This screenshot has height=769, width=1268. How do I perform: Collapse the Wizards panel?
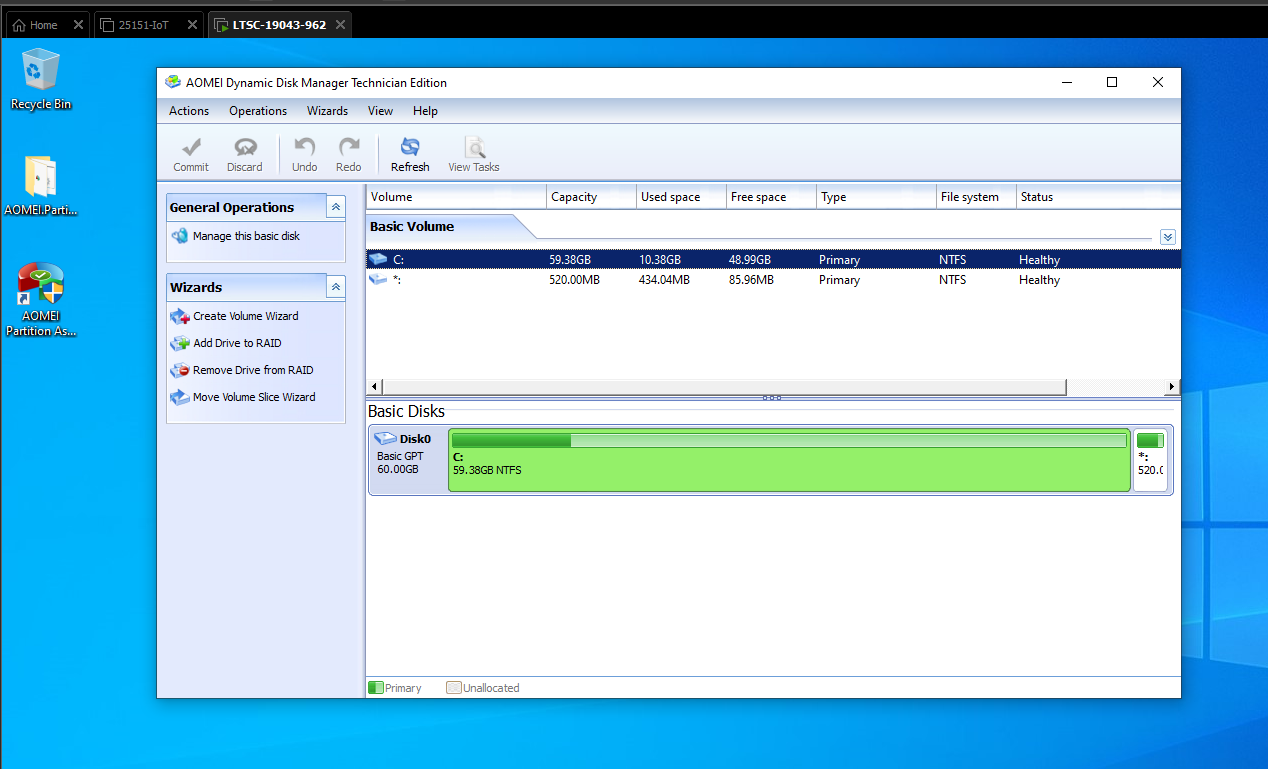point(336,287)
